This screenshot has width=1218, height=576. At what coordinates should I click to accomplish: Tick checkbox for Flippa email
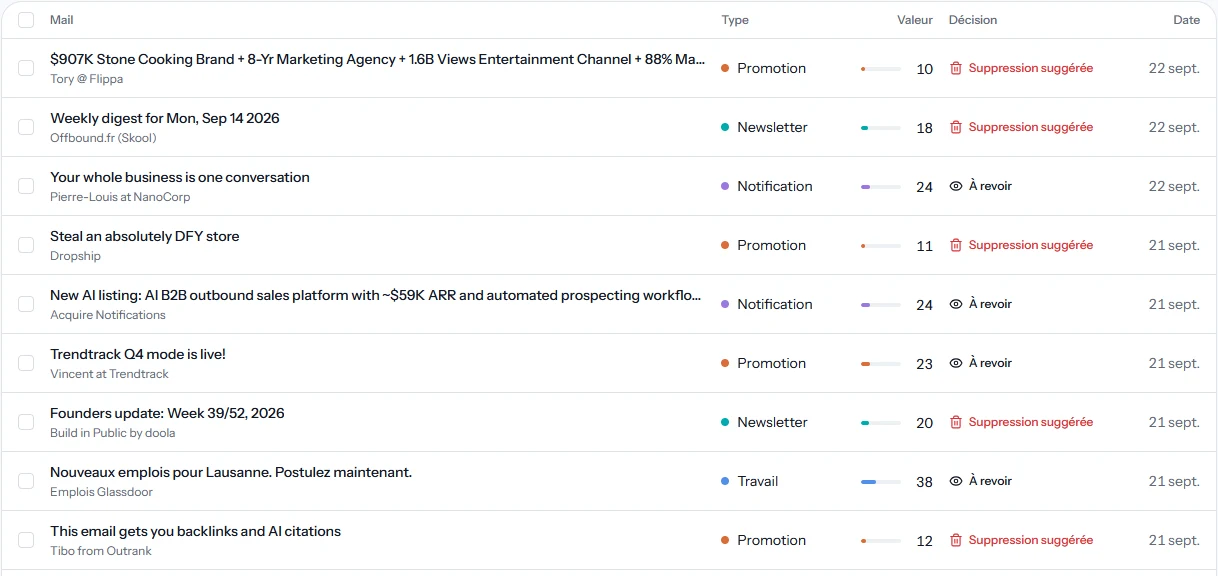point(26,68)
